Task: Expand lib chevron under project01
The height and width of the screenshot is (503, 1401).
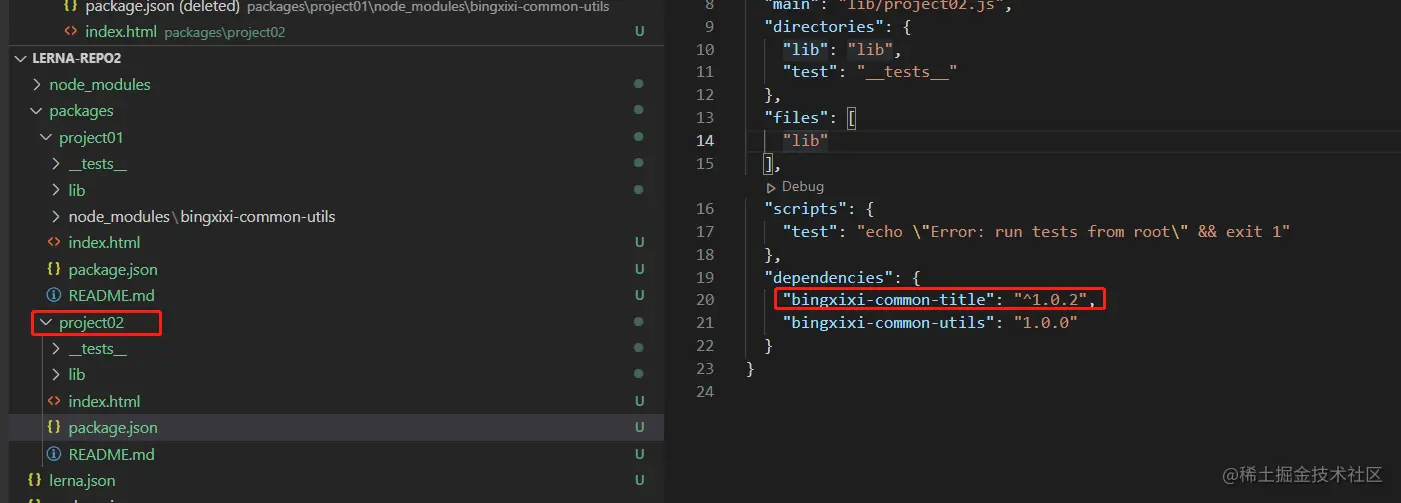Action: coord(57,190)
